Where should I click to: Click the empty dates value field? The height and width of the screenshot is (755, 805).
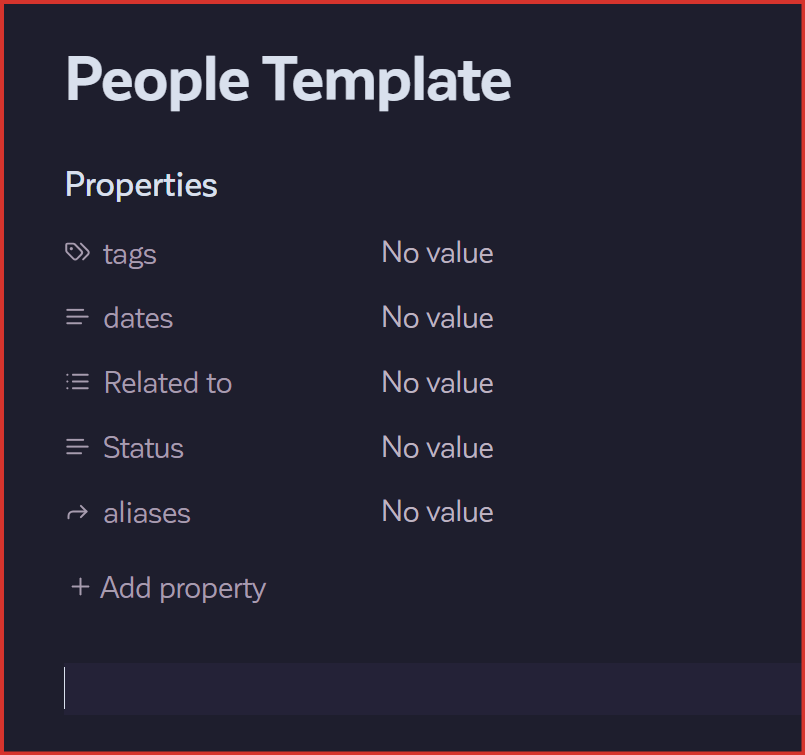click(437, 318)
